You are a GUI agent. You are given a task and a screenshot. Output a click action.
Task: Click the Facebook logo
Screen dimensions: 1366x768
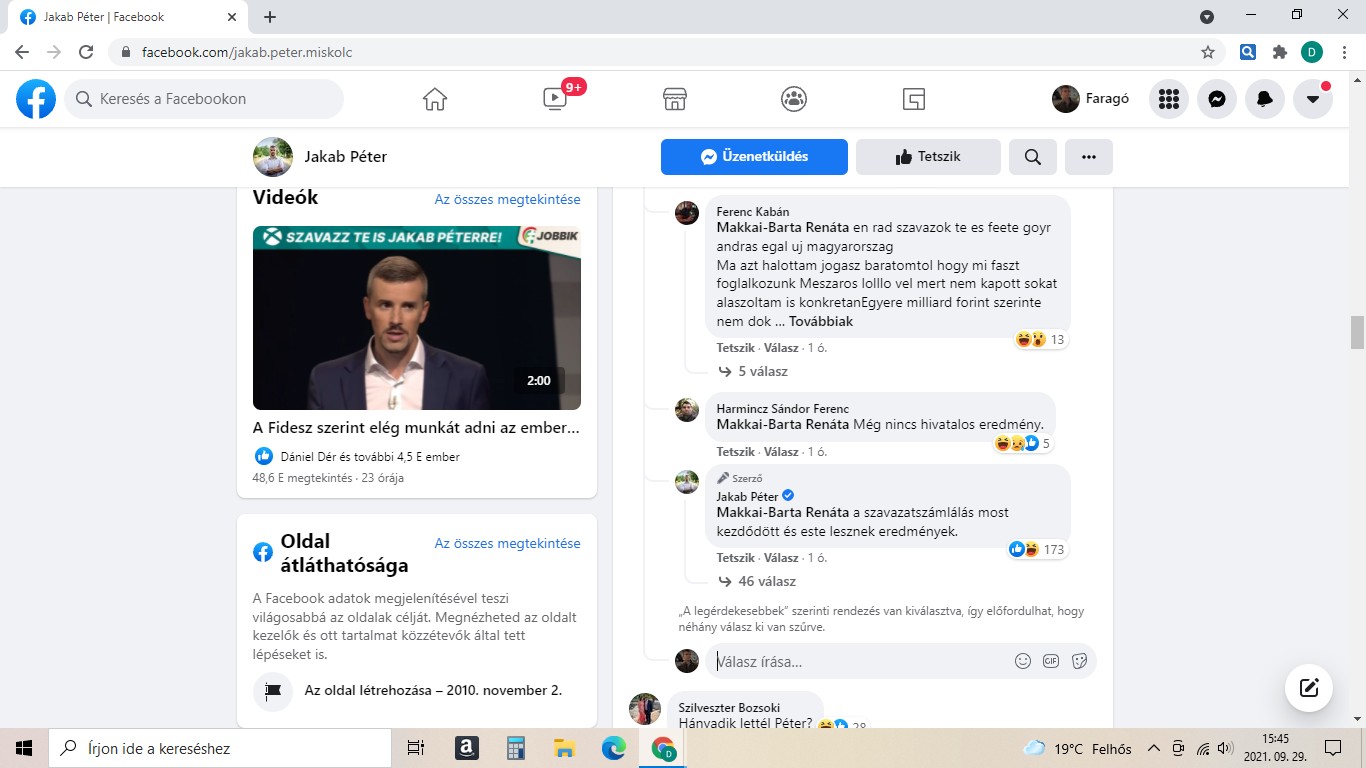(36, 99)
